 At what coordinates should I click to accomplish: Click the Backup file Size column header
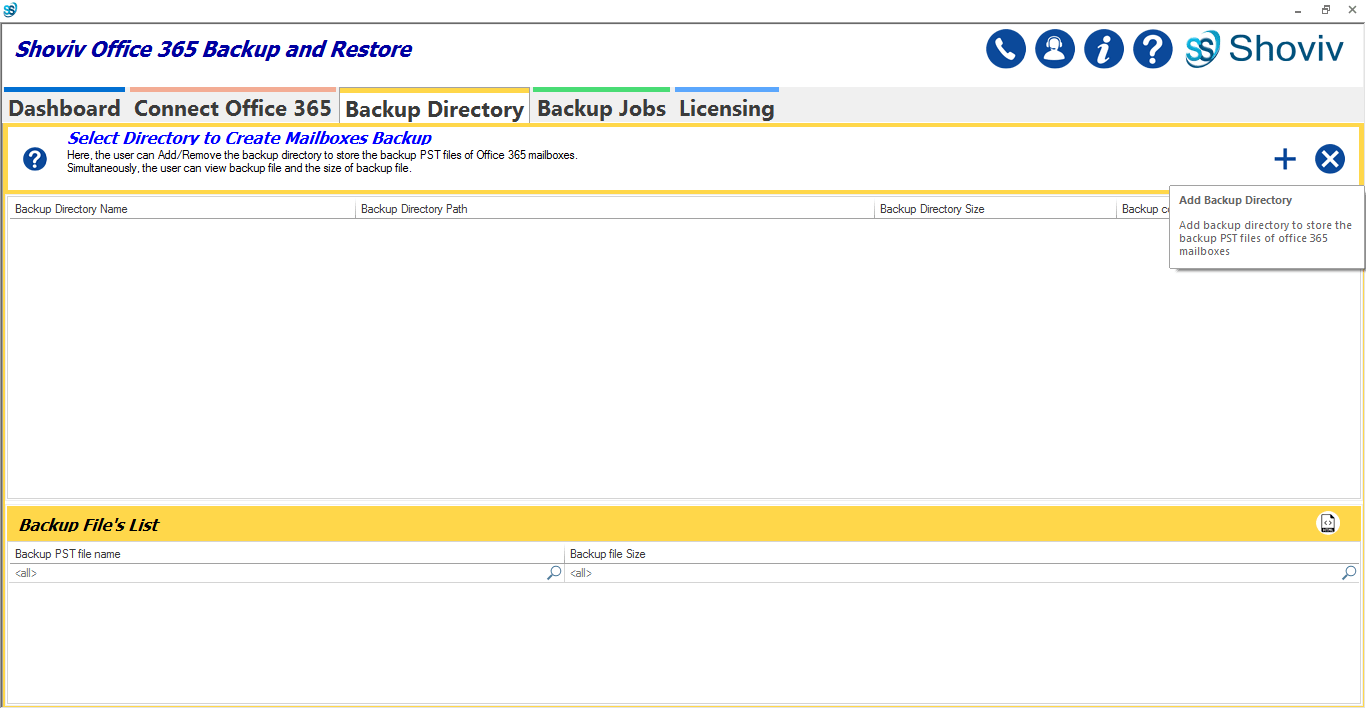[962, 554]
